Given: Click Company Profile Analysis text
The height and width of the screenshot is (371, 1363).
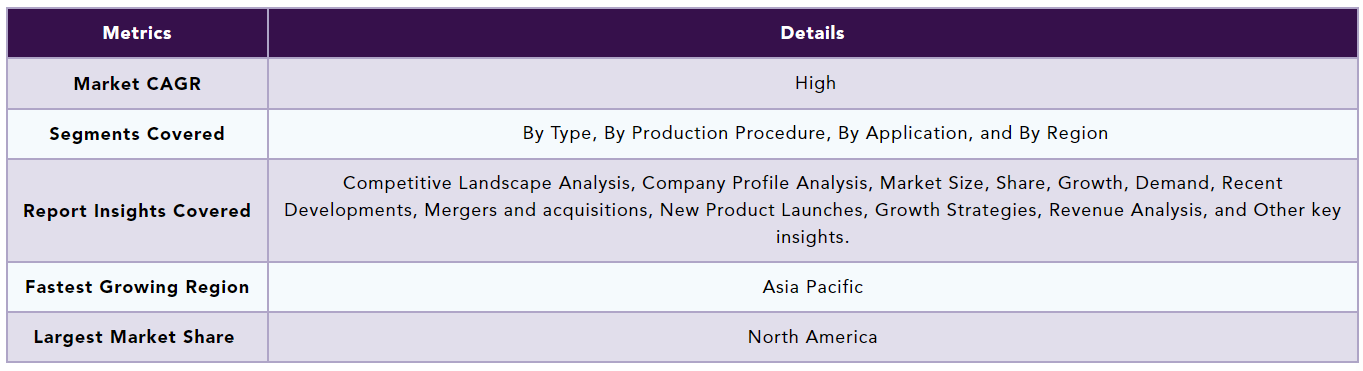Looking at the screenshot, I should [756, 184].
